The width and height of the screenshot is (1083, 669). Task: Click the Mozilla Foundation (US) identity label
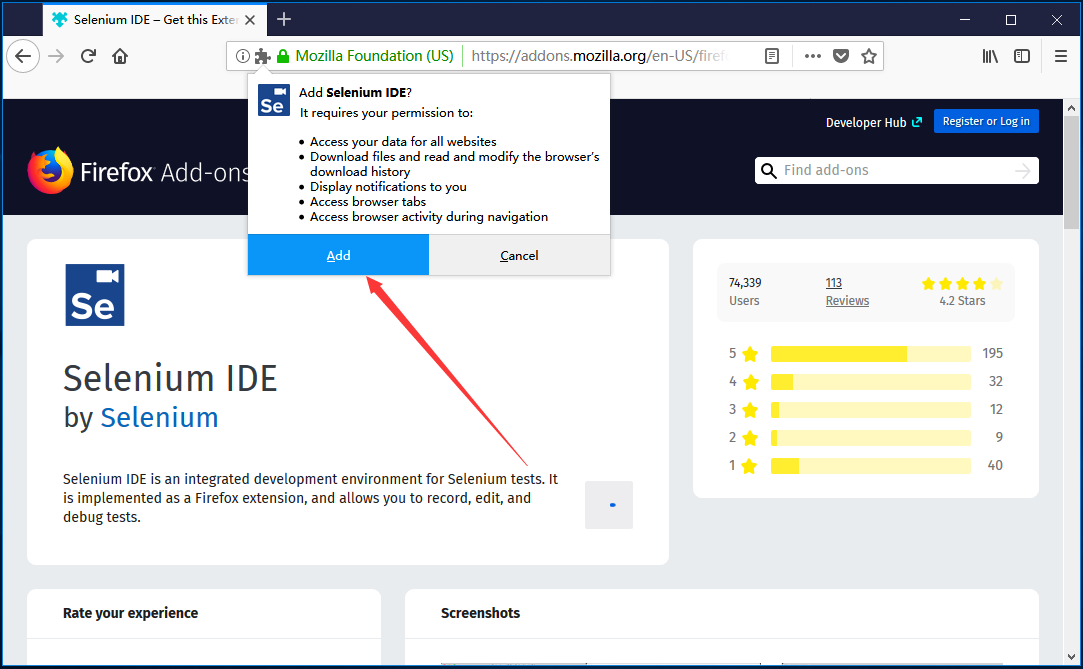tap(374, 56)
